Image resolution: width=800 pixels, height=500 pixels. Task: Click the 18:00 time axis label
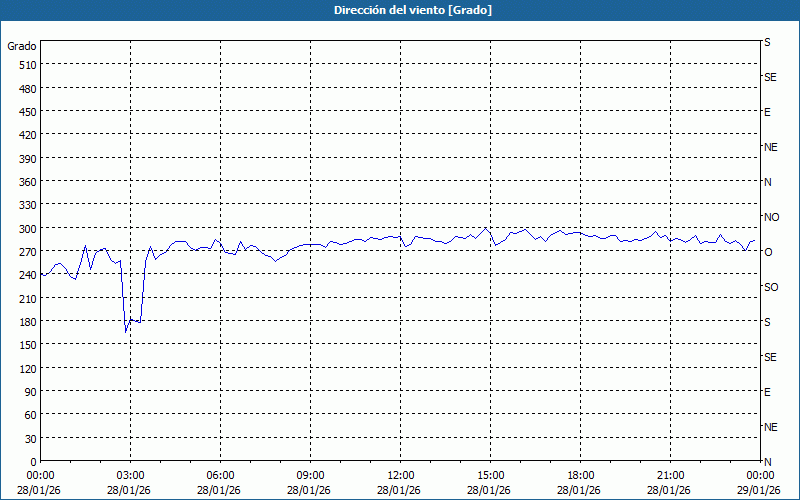580,475
